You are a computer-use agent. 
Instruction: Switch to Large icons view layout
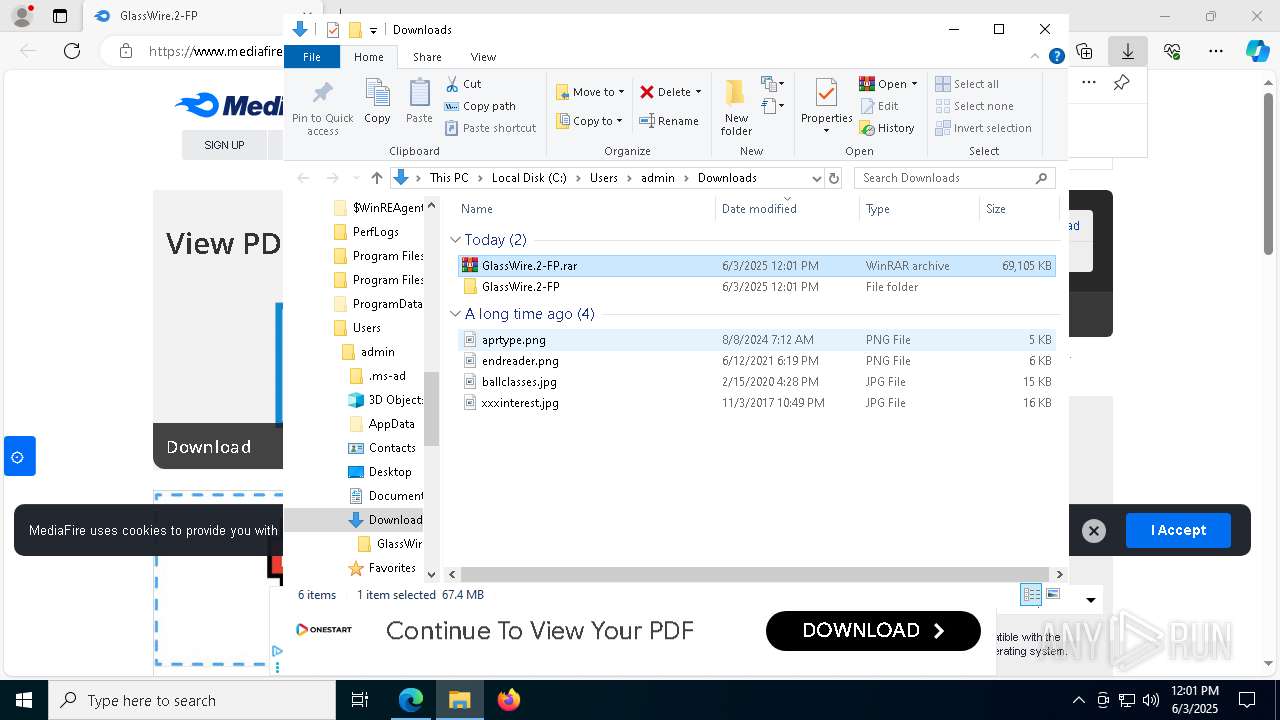(x=1052, y=595)
